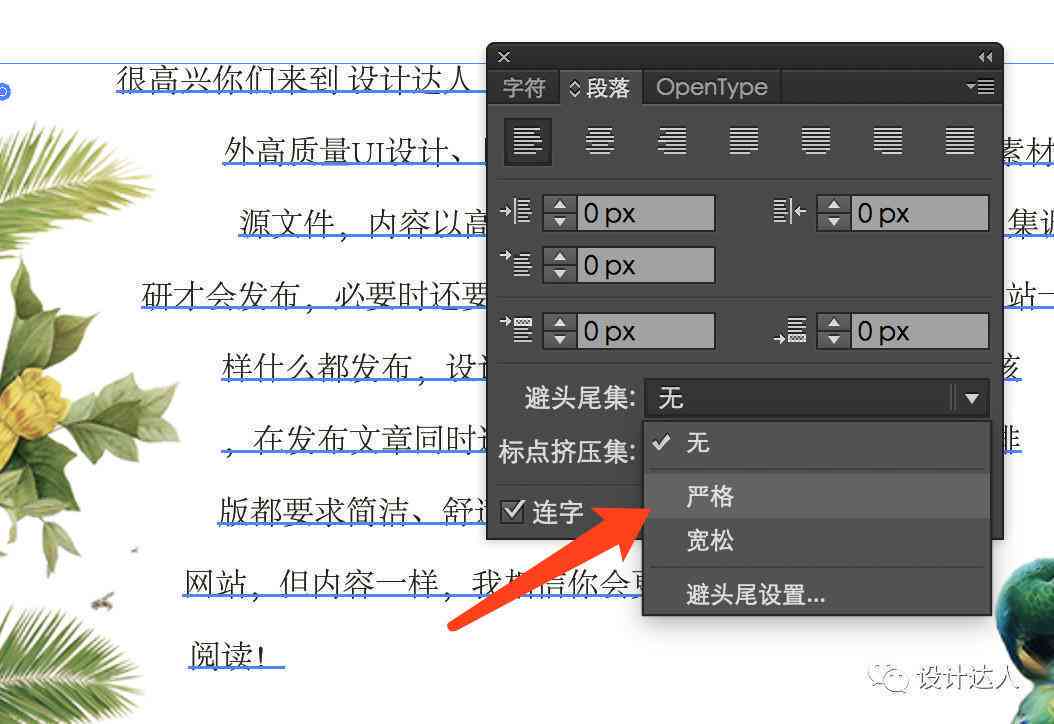Increase space before with up stepper
Screen dimensions: 1054x724
(x=560, y=323)
